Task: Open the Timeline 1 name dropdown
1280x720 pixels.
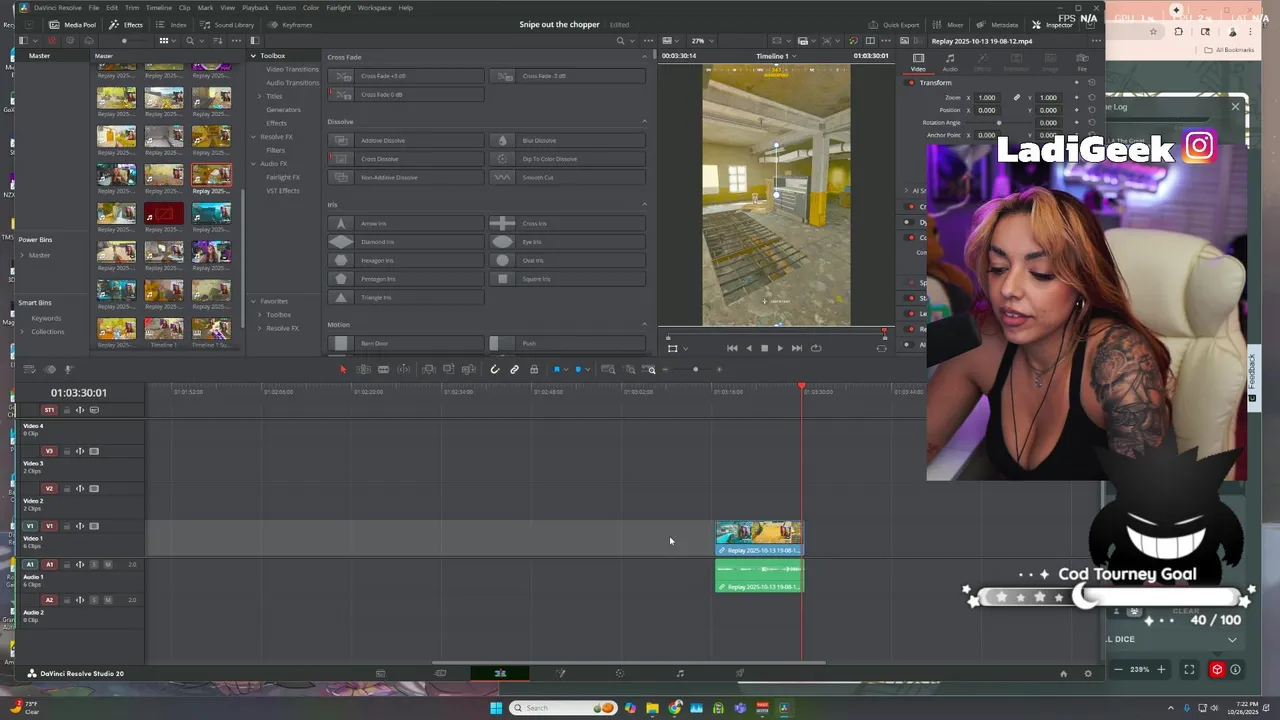Action: point(776,56)
